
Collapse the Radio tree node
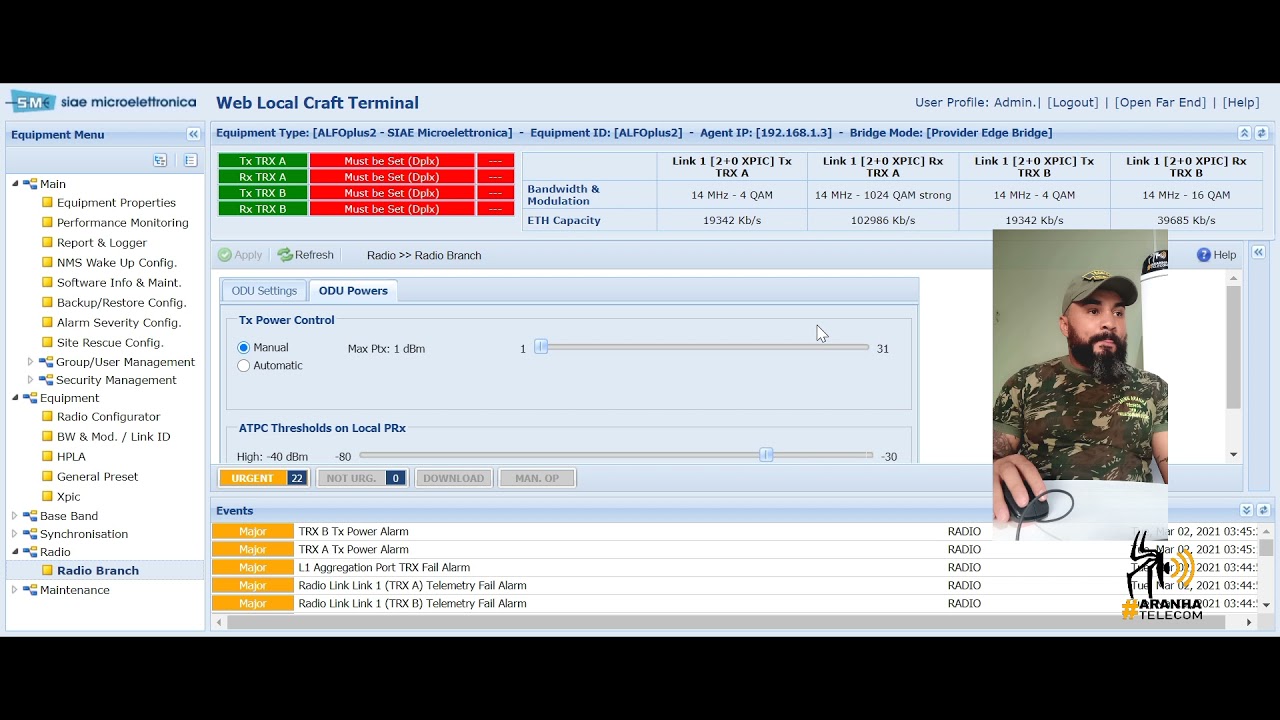tap(15, 552)
